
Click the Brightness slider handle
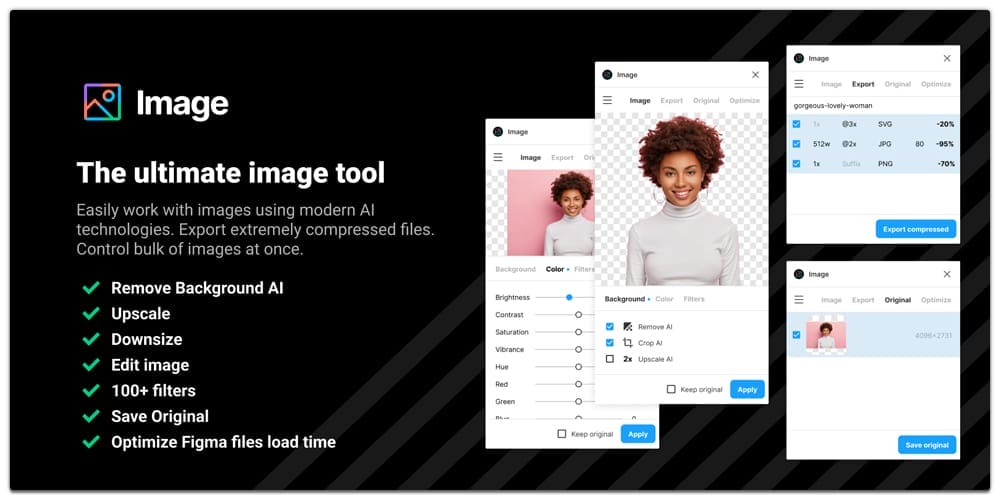[570, 297]
